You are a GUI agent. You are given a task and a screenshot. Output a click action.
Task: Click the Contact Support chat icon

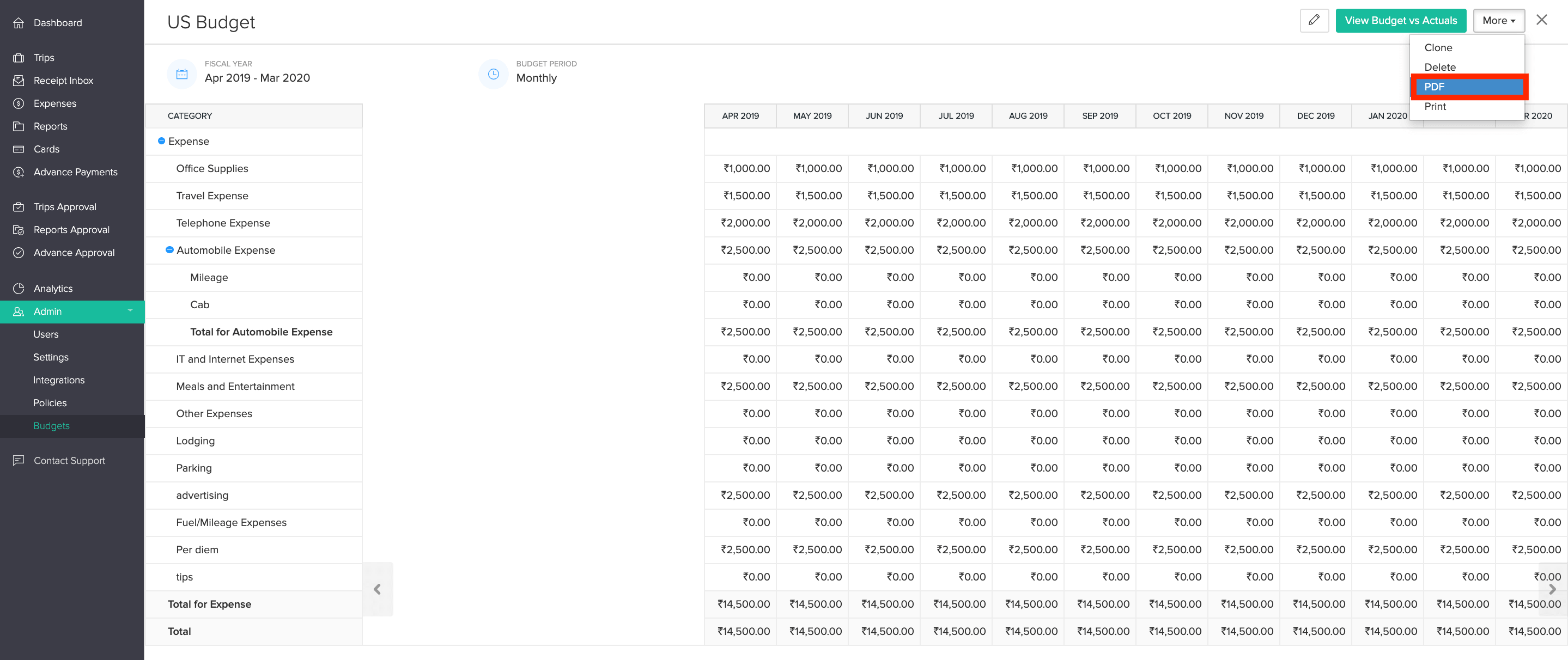coord(19,461)
